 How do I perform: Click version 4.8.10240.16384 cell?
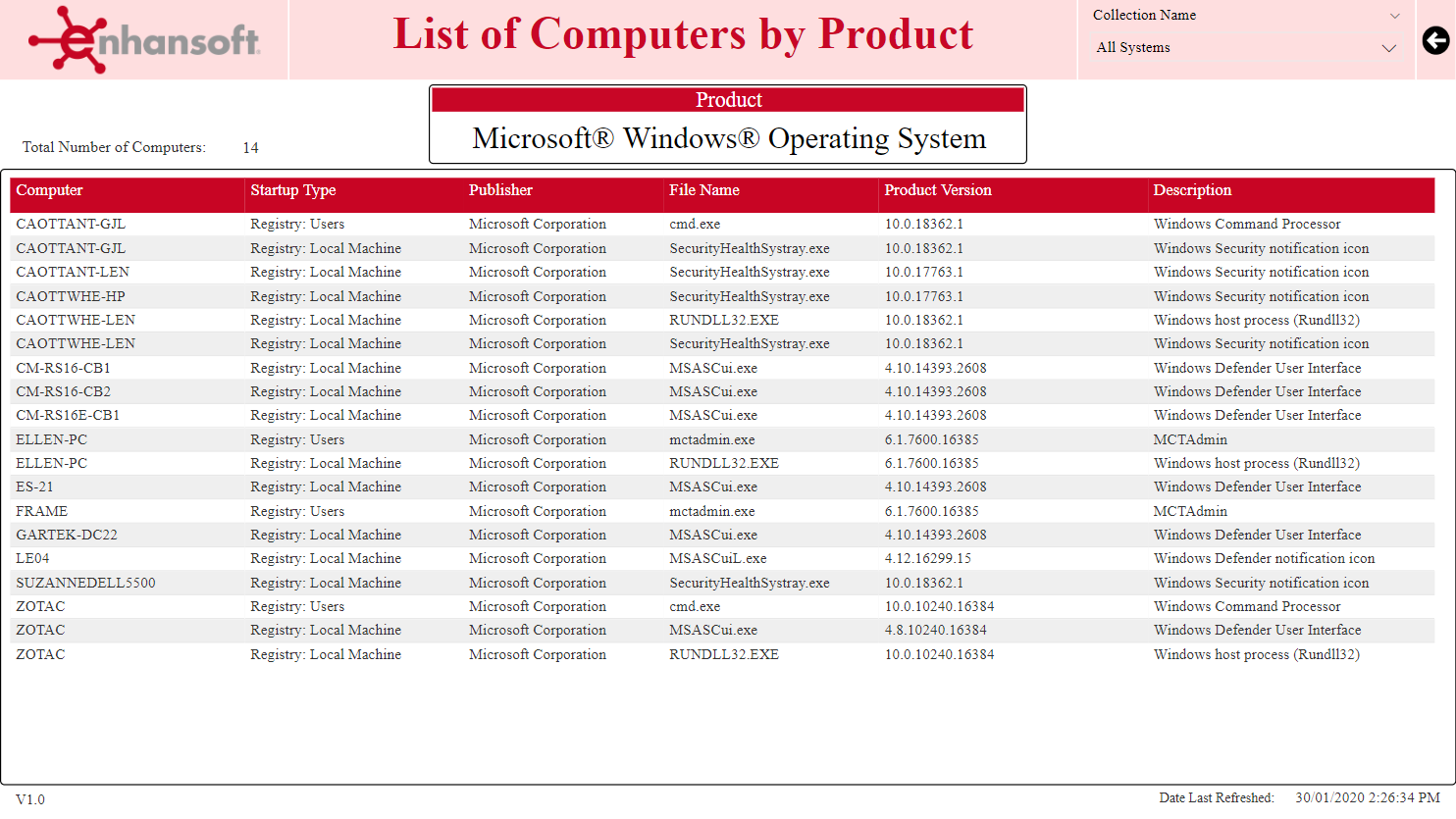point(936,630)
